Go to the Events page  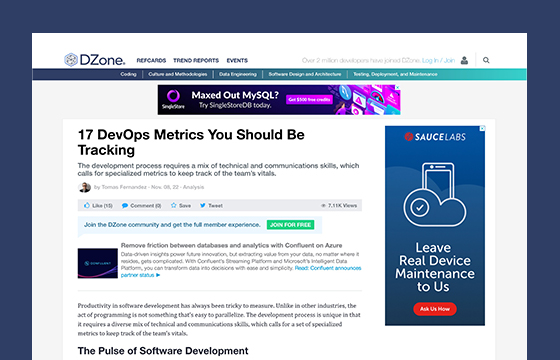pyautogui.click(x=237, y=60)
